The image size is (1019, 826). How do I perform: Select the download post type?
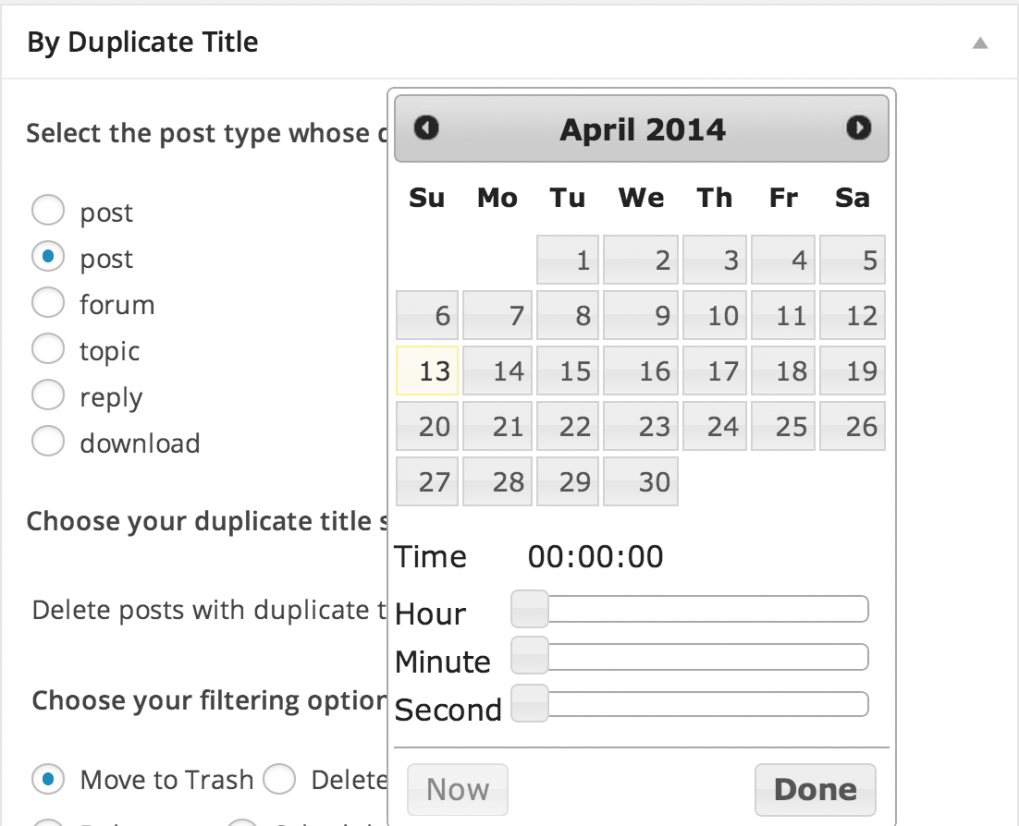pos(47,441)
